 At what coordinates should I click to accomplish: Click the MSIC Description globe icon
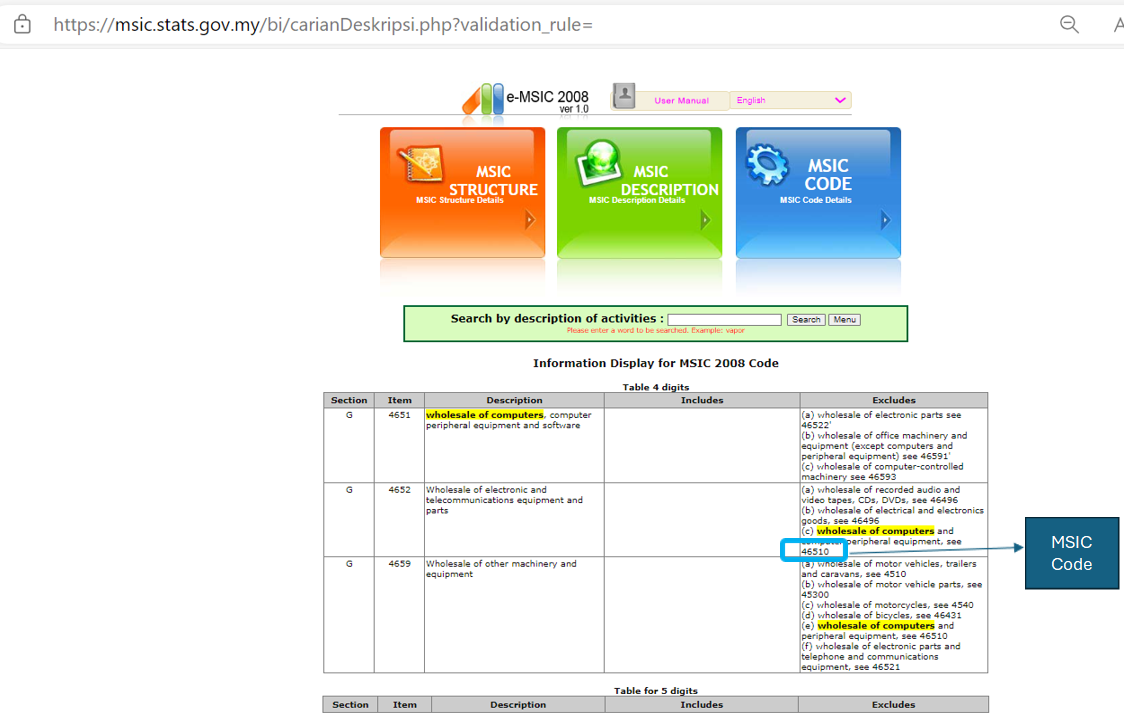(596, 164)
